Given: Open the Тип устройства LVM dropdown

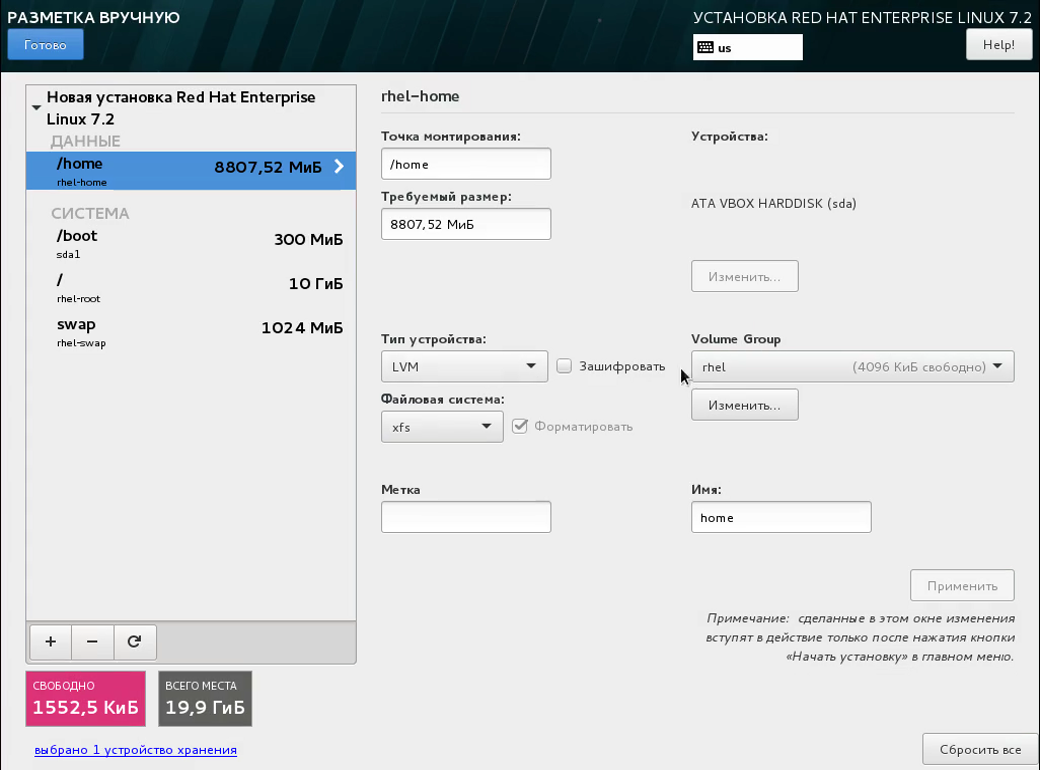Looking at the screenshot, I should [x=464, y=366].
